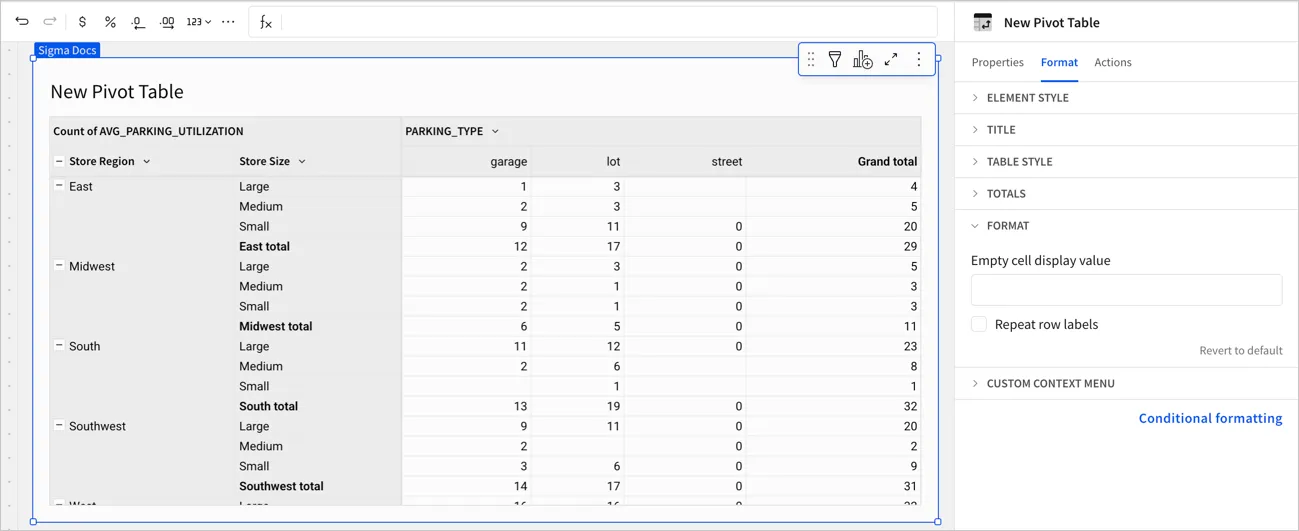Select the Midwest total row label

coord(276,326)
